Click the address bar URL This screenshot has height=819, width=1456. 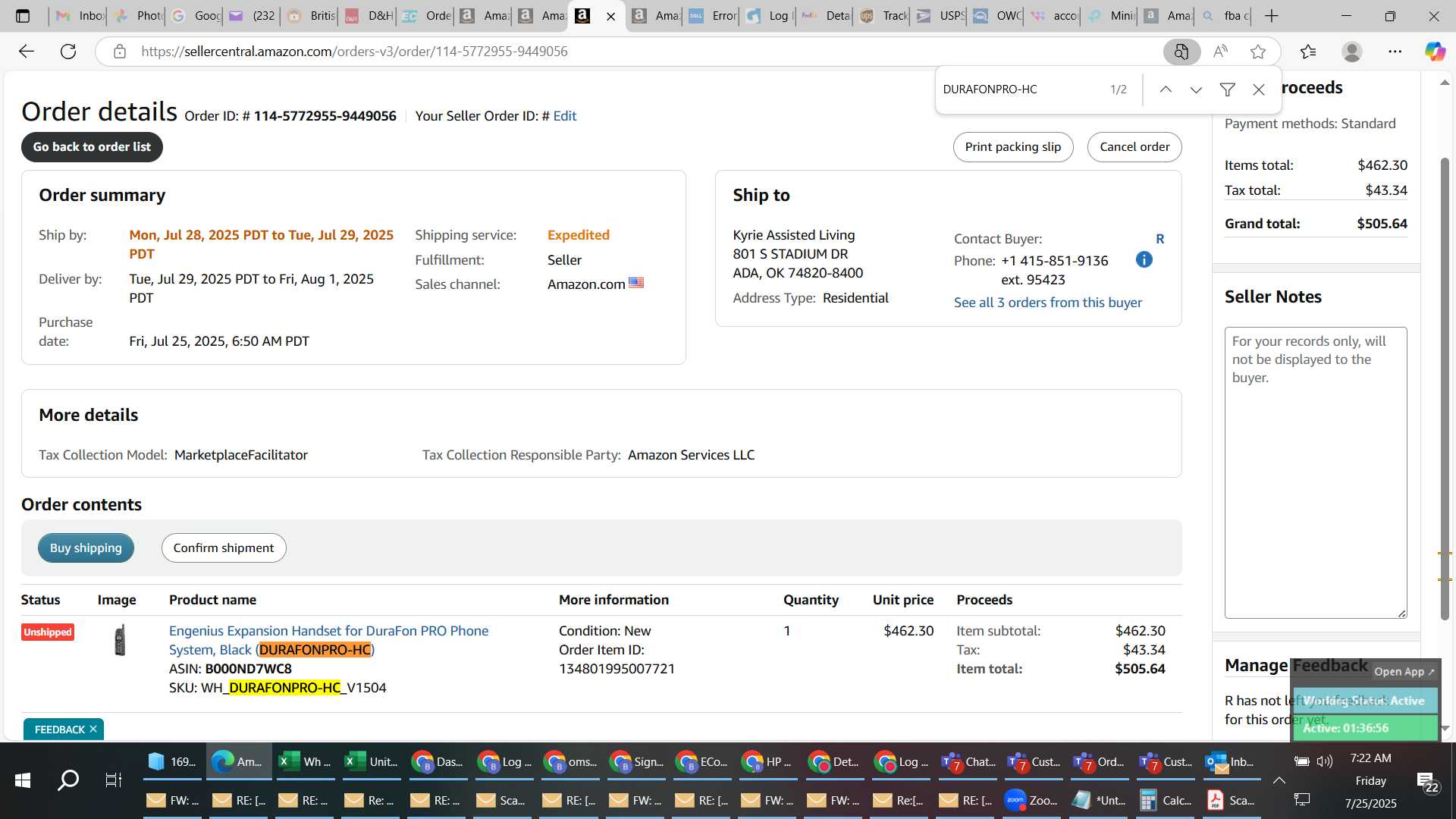point(354,52)
